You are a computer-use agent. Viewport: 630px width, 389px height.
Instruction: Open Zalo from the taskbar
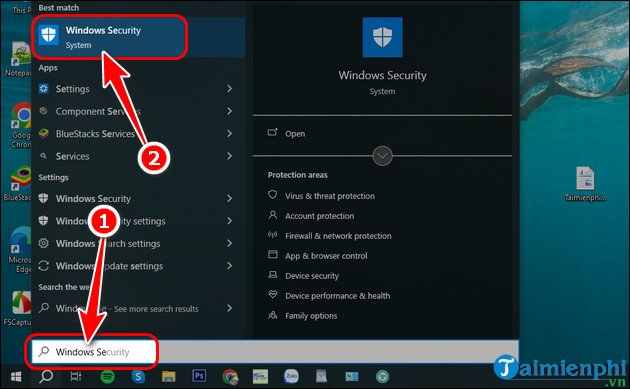pos(291,376)
